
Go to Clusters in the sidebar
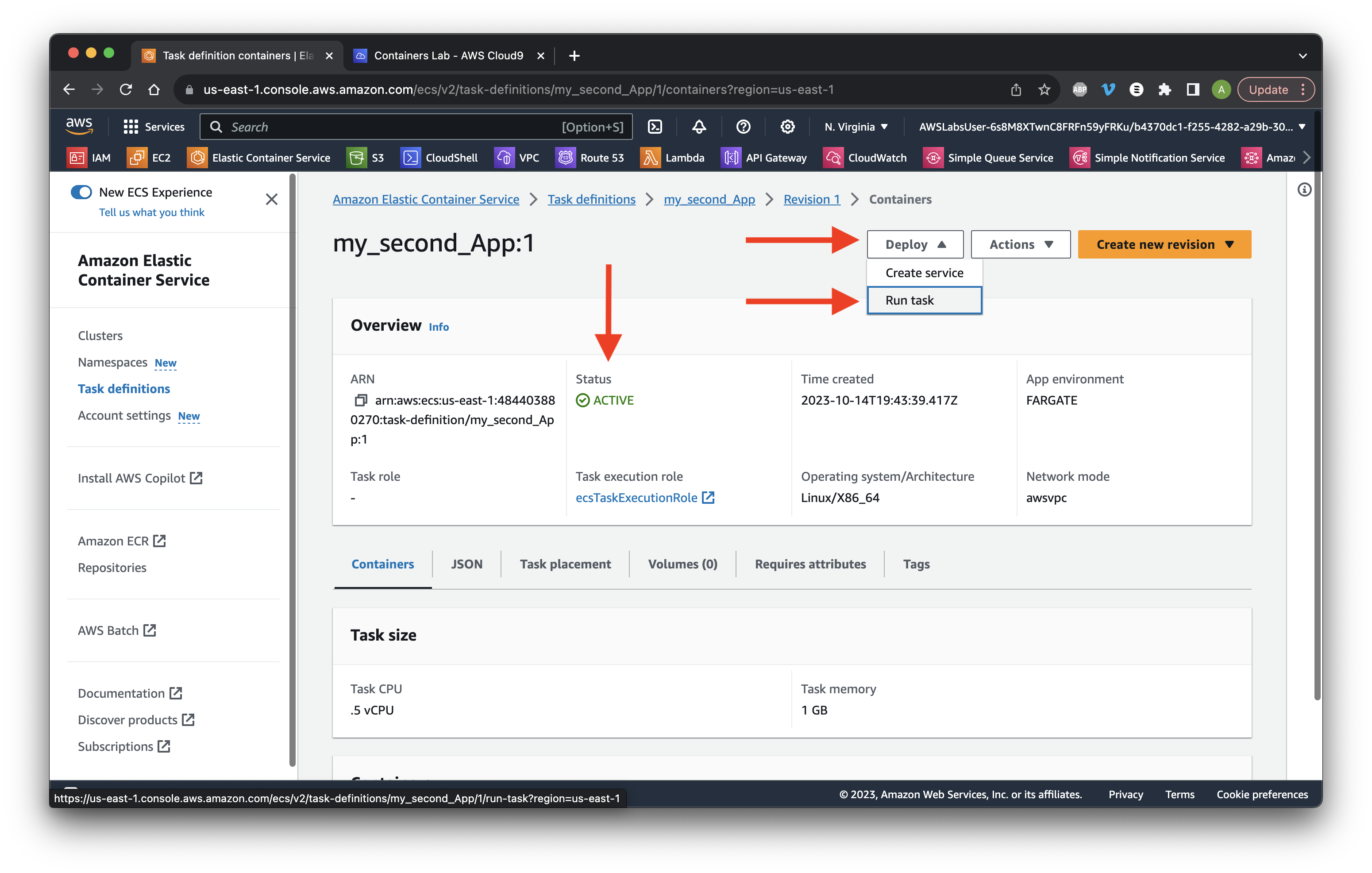click(100, 335)
